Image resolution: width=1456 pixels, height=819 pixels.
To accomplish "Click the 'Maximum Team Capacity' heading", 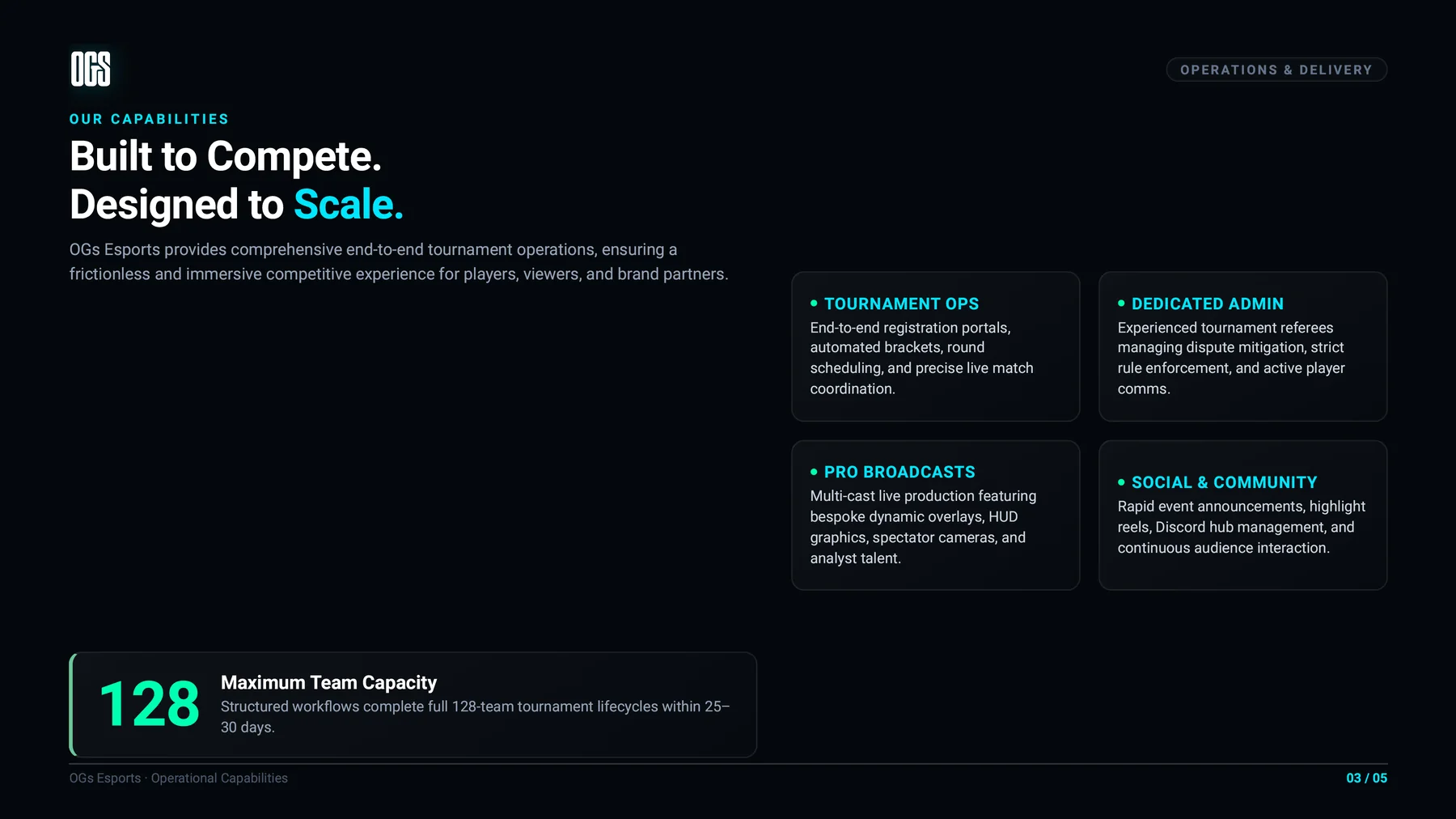I will (328, 683).
